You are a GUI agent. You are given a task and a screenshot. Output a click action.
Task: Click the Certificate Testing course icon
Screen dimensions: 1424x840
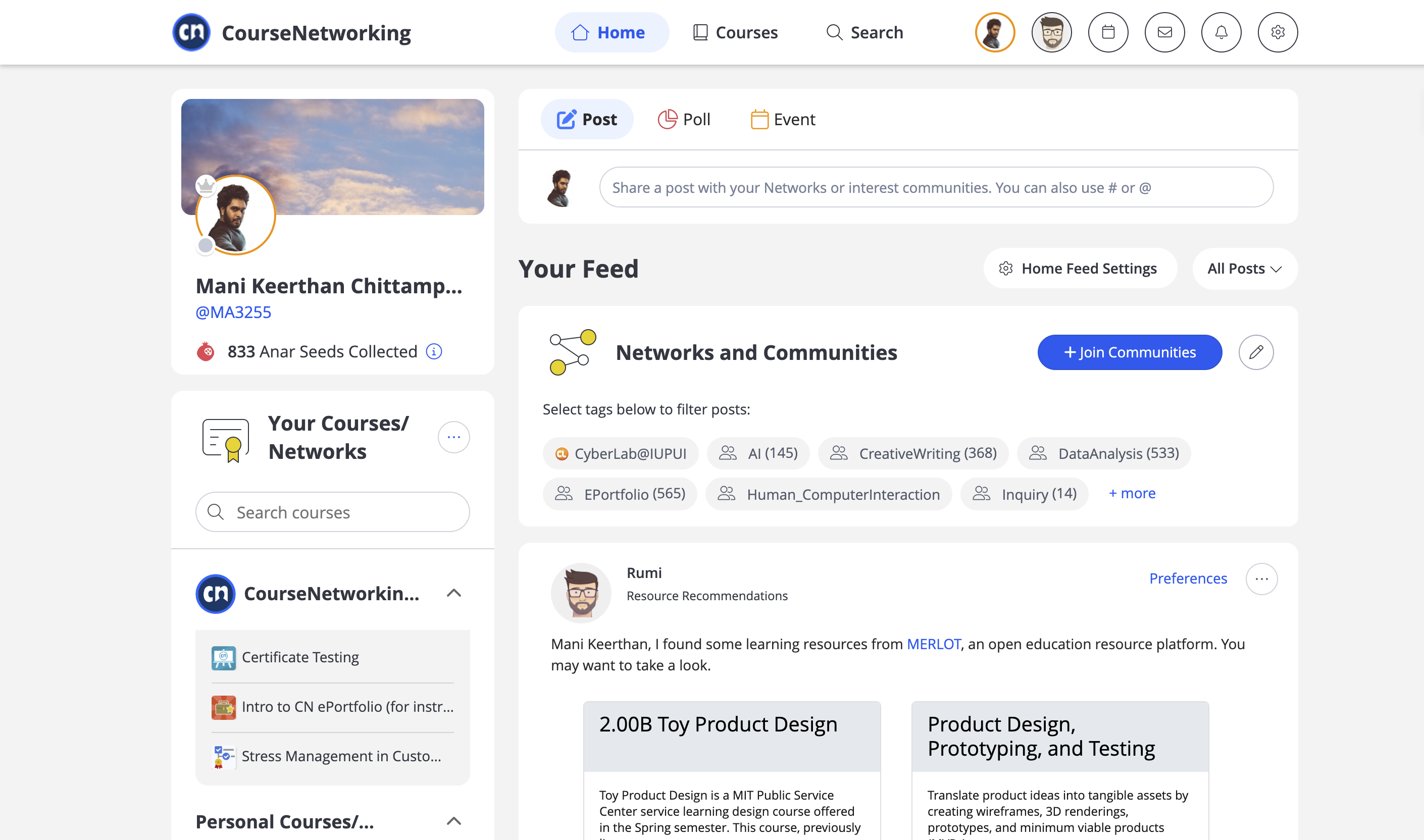click(224, 658)
